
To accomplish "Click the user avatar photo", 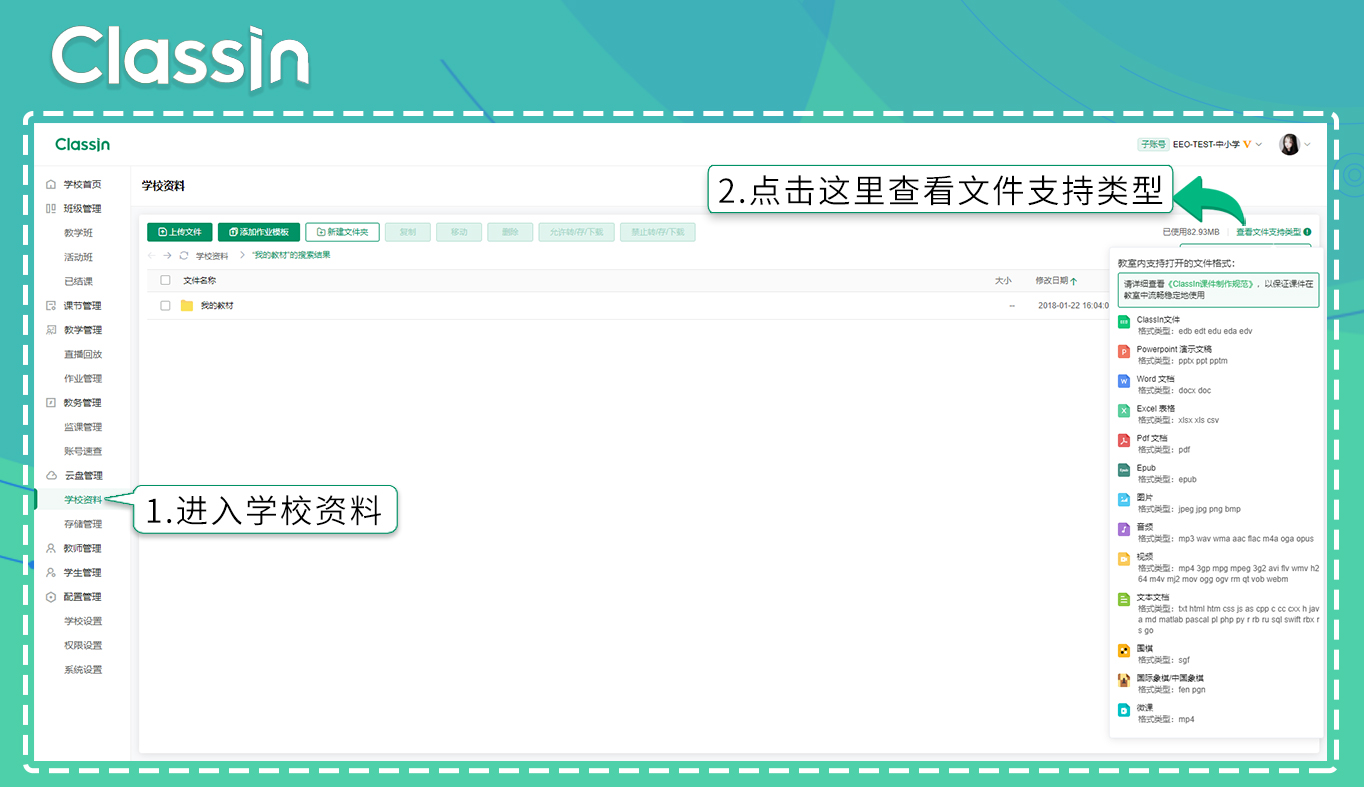I will [1289, 145].
